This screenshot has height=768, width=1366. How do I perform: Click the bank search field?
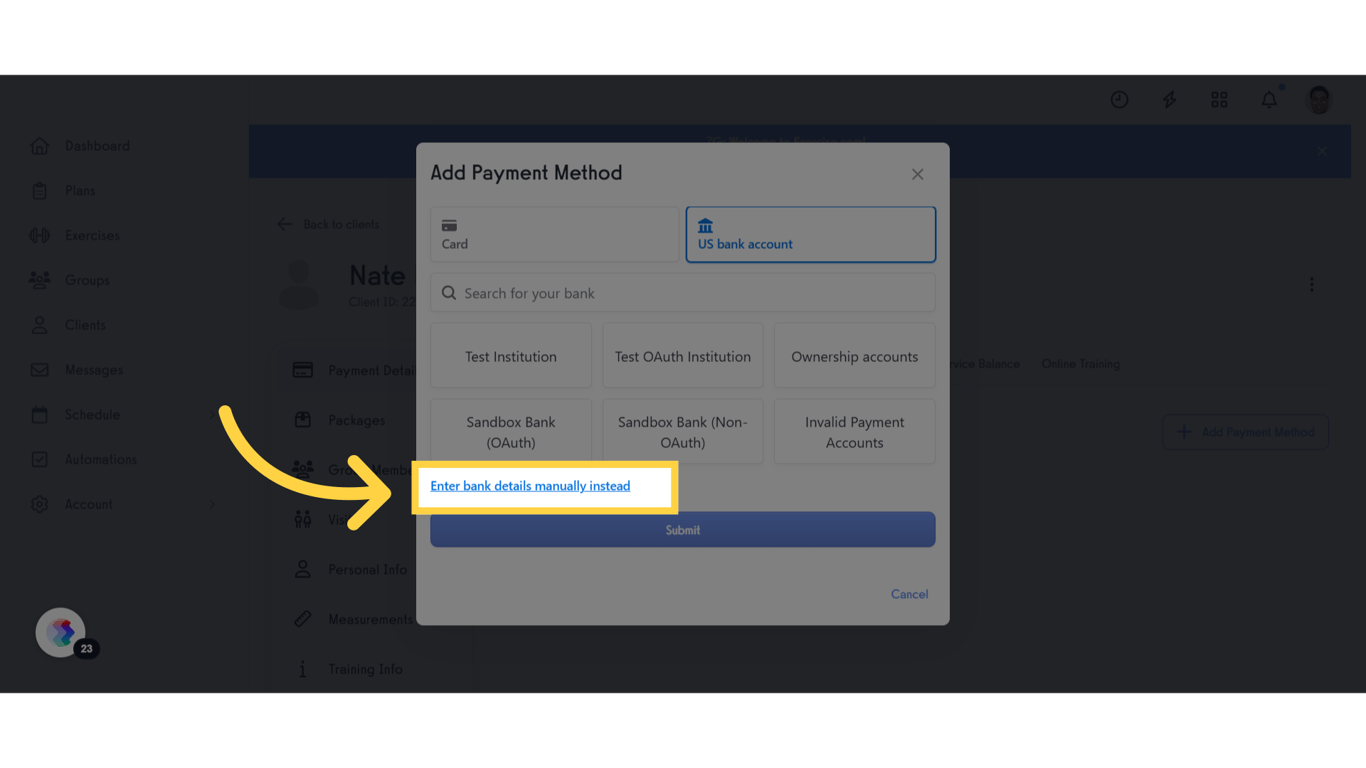tap(682, 292)
